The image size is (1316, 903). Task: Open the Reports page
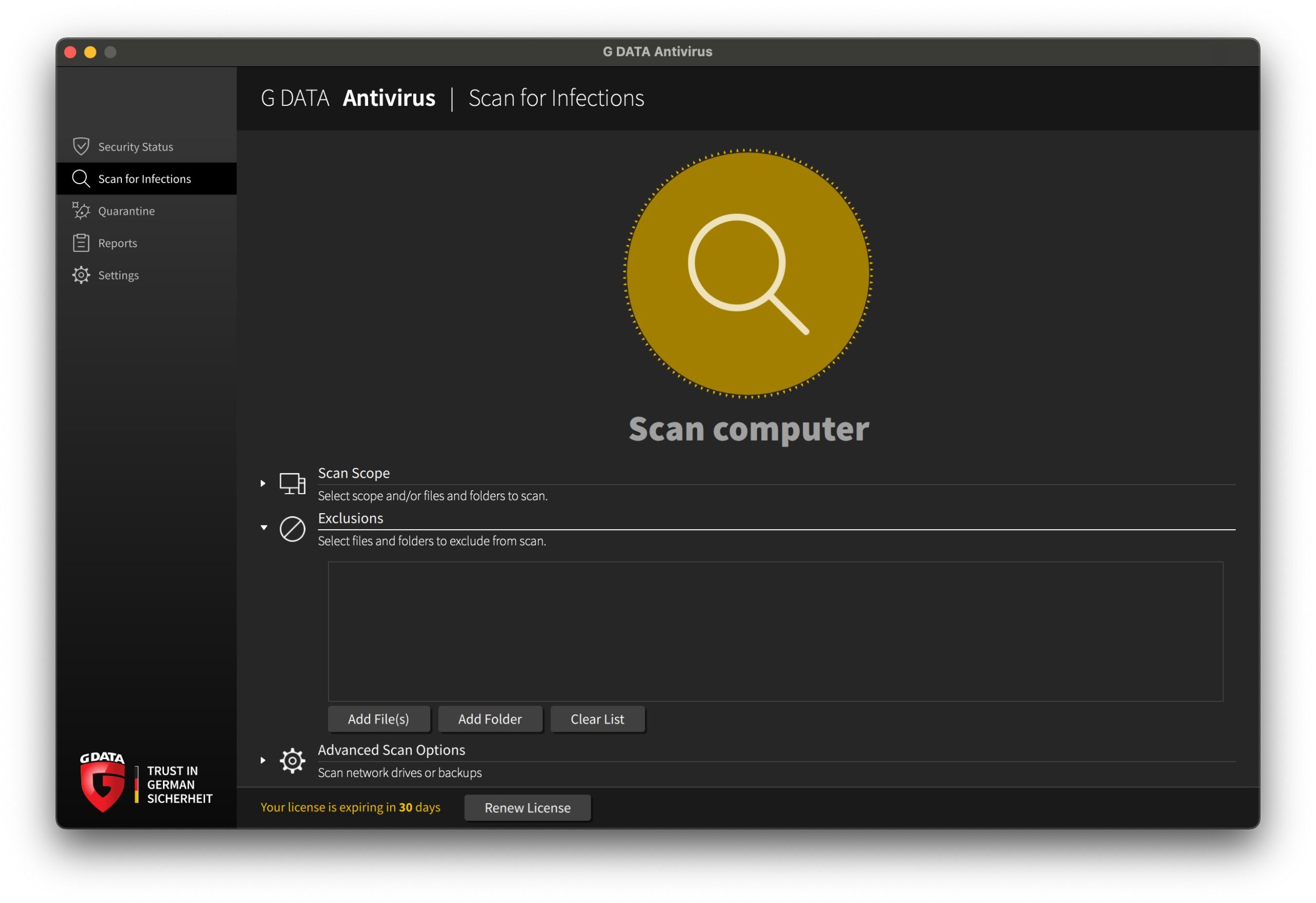147,243
